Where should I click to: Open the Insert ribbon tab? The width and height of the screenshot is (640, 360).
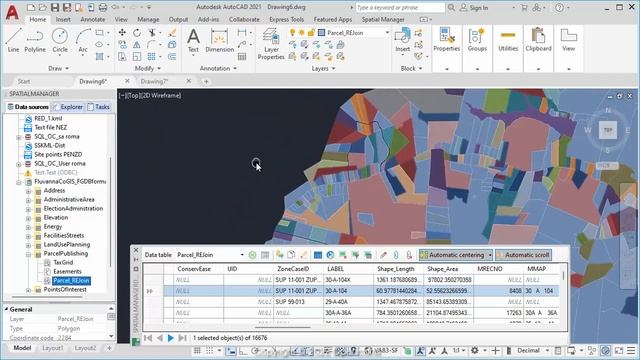pyautogui.click(x=63, y=19)
